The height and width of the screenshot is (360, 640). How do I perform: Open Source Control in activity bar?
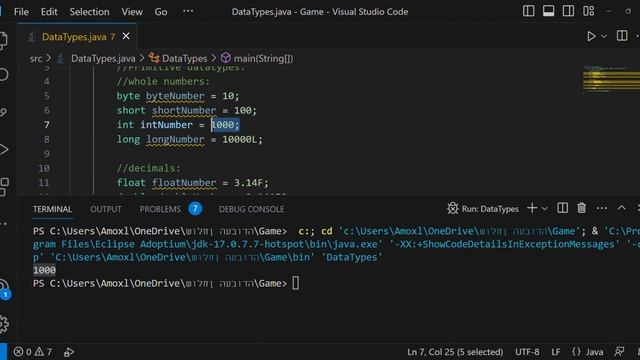[3, 112]
